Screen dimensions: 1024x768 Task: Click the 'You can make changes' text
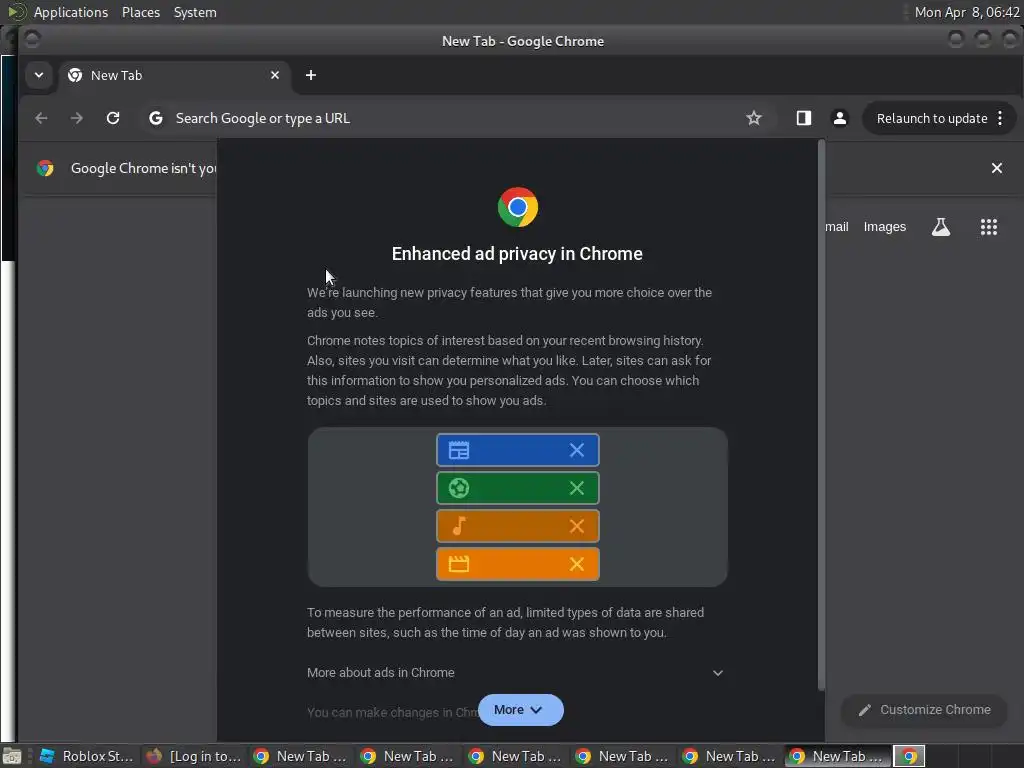tap(392, 712)
